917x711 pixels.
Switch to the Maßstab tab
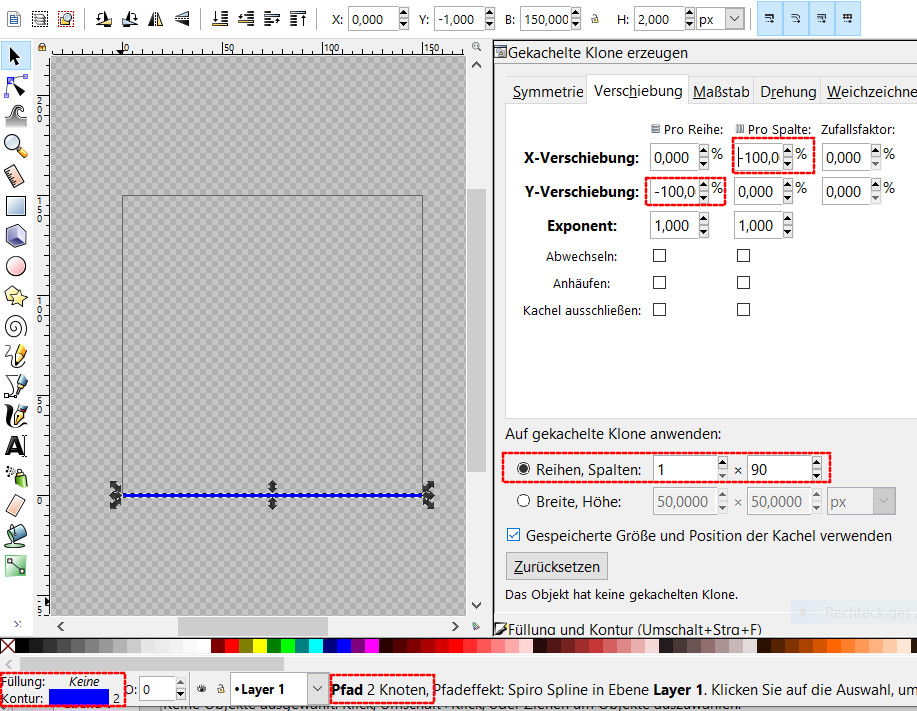point(721,92)
